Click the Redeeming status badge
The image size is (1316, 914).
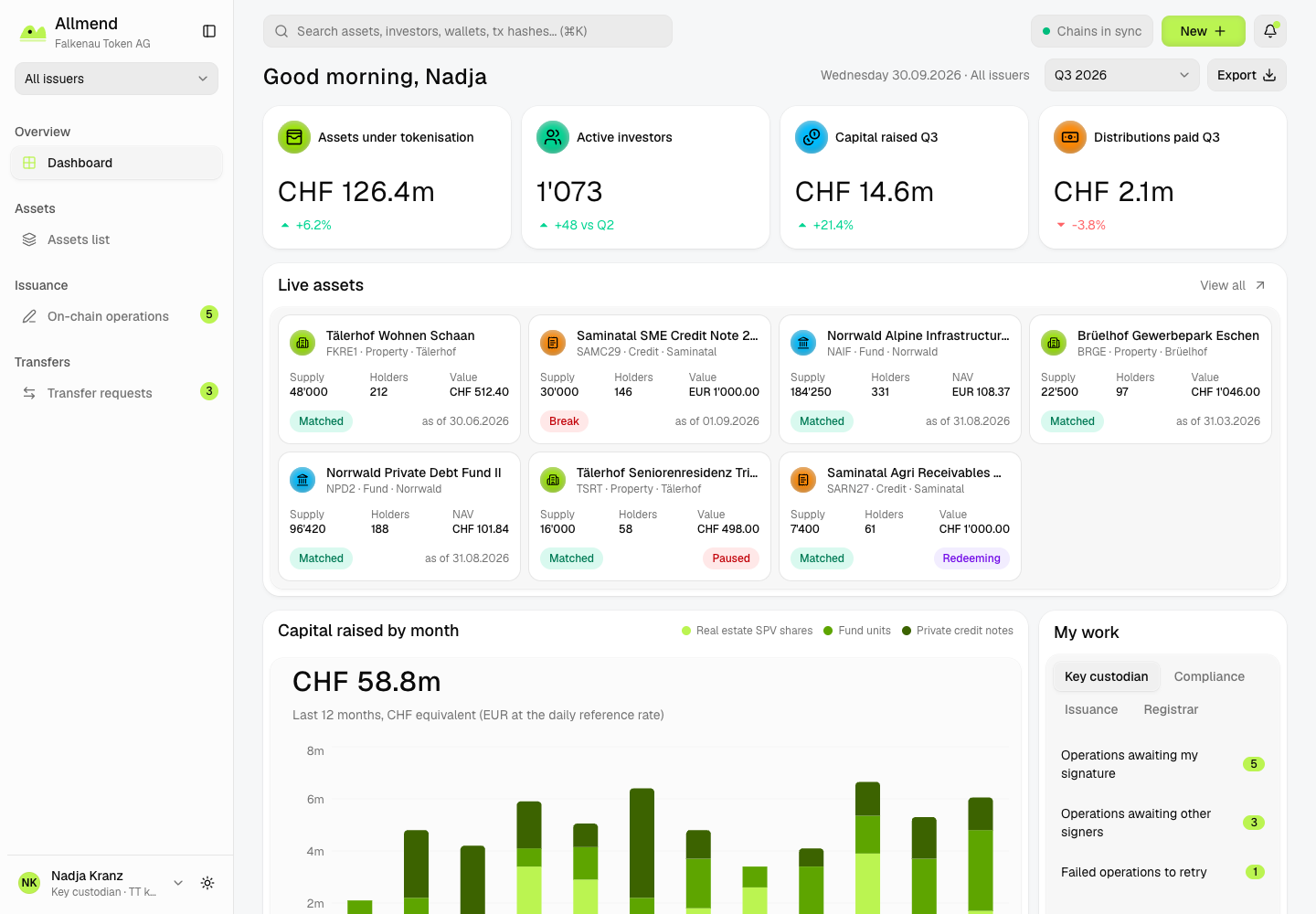pyautogui.click(x=971, y=558)
